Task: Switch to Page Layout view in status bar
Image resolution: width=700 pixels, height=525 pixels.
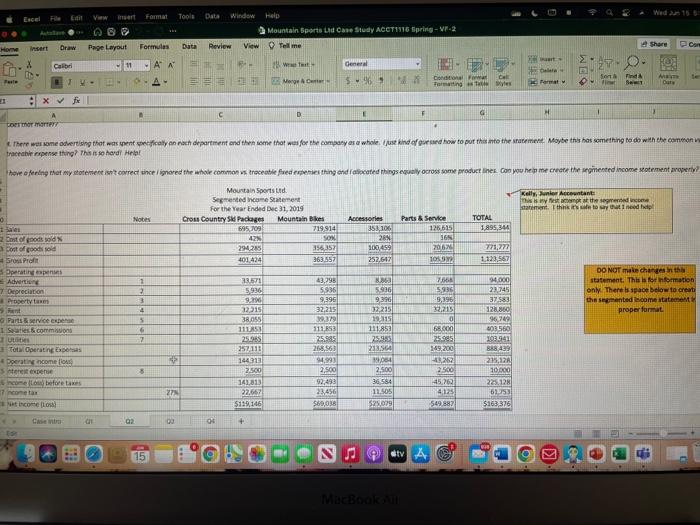Action: coord(596,433)
